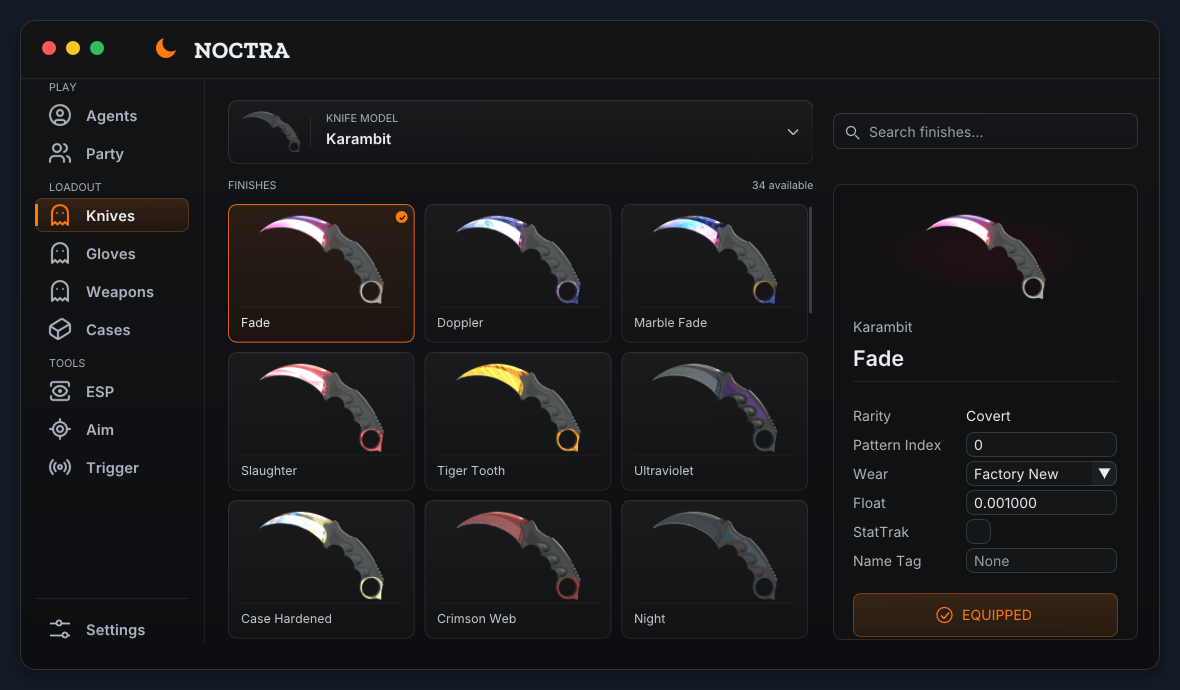Click the magnifier icon in search

point(852,132)
